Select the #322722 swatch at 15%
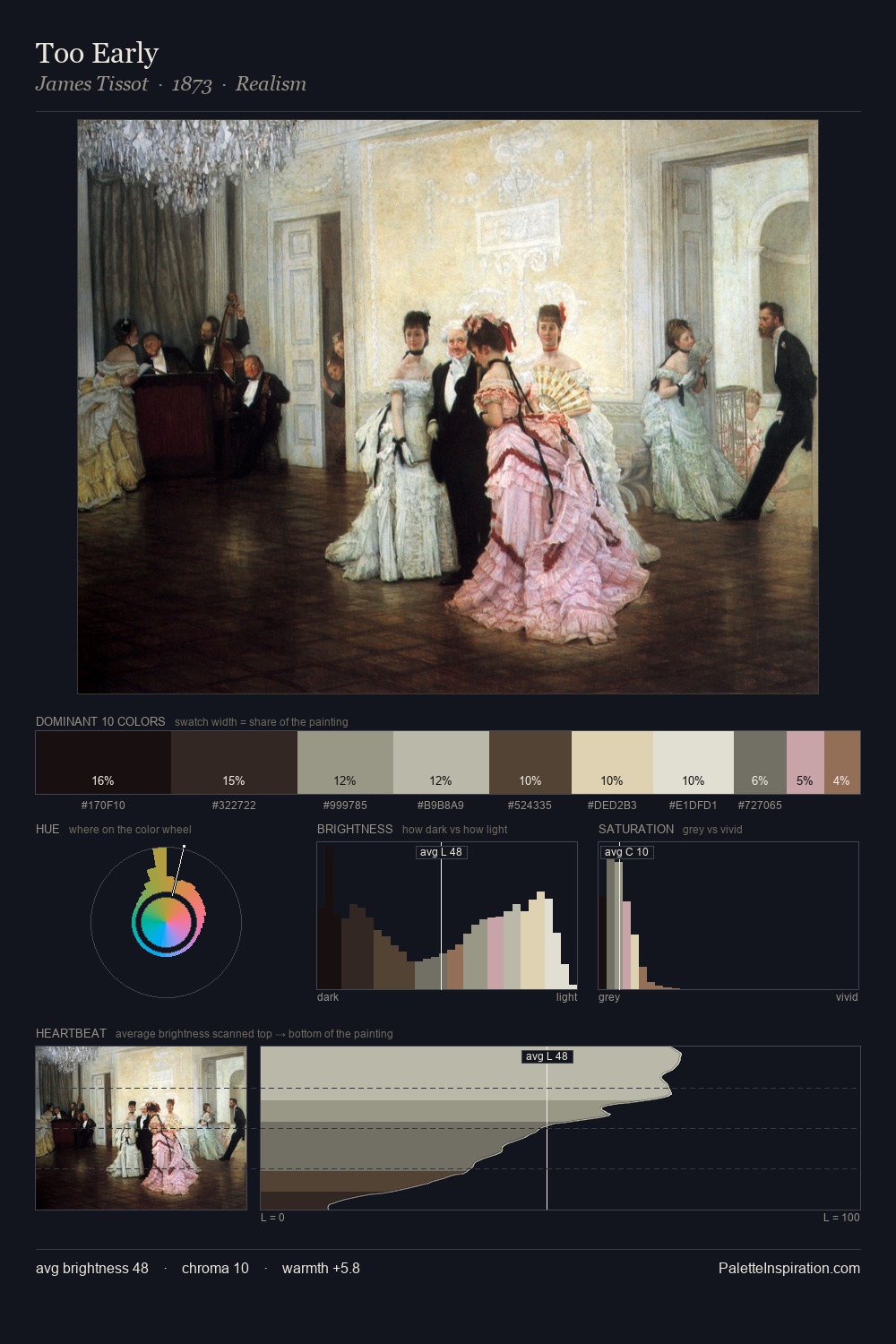Image resolution: width=896 pixels, height=1344 pixels. 234,762
